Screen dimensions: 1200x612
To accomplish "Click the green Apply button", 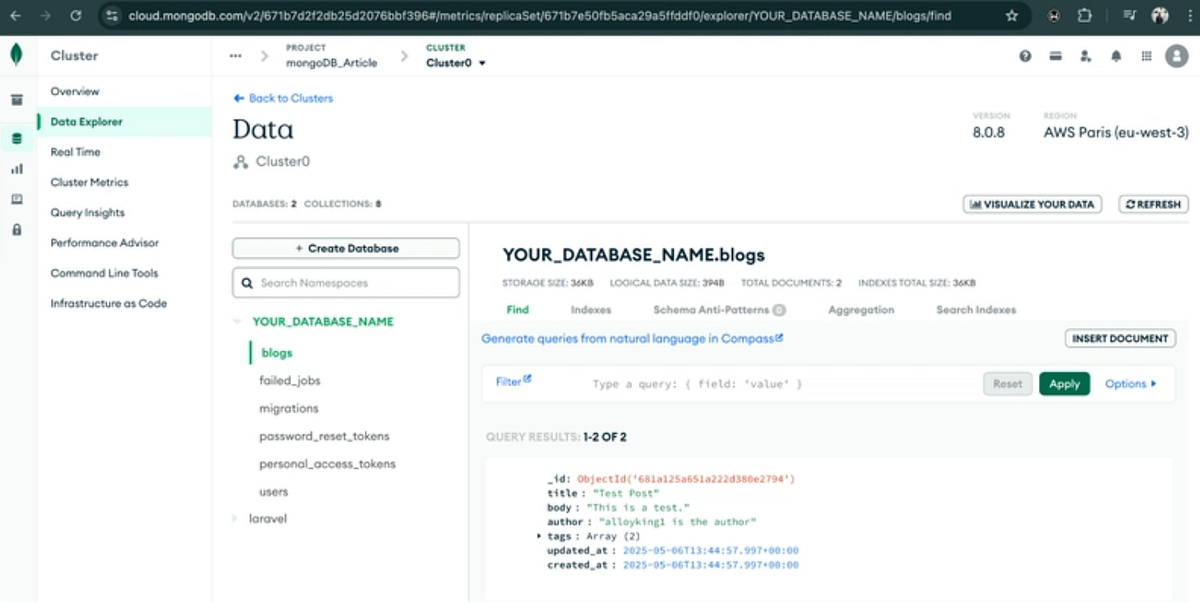I will point(1064,383).
